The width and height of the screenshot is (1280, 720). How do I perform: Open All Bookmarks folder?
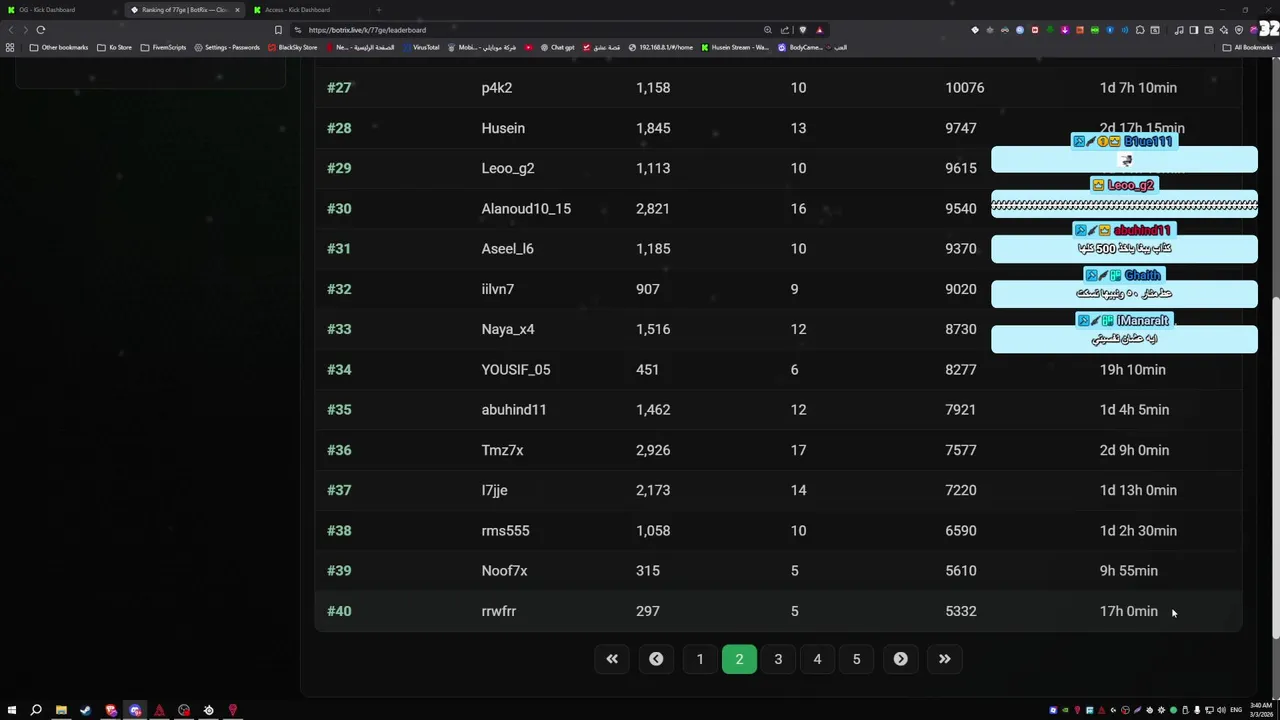tap(1248, 47)
